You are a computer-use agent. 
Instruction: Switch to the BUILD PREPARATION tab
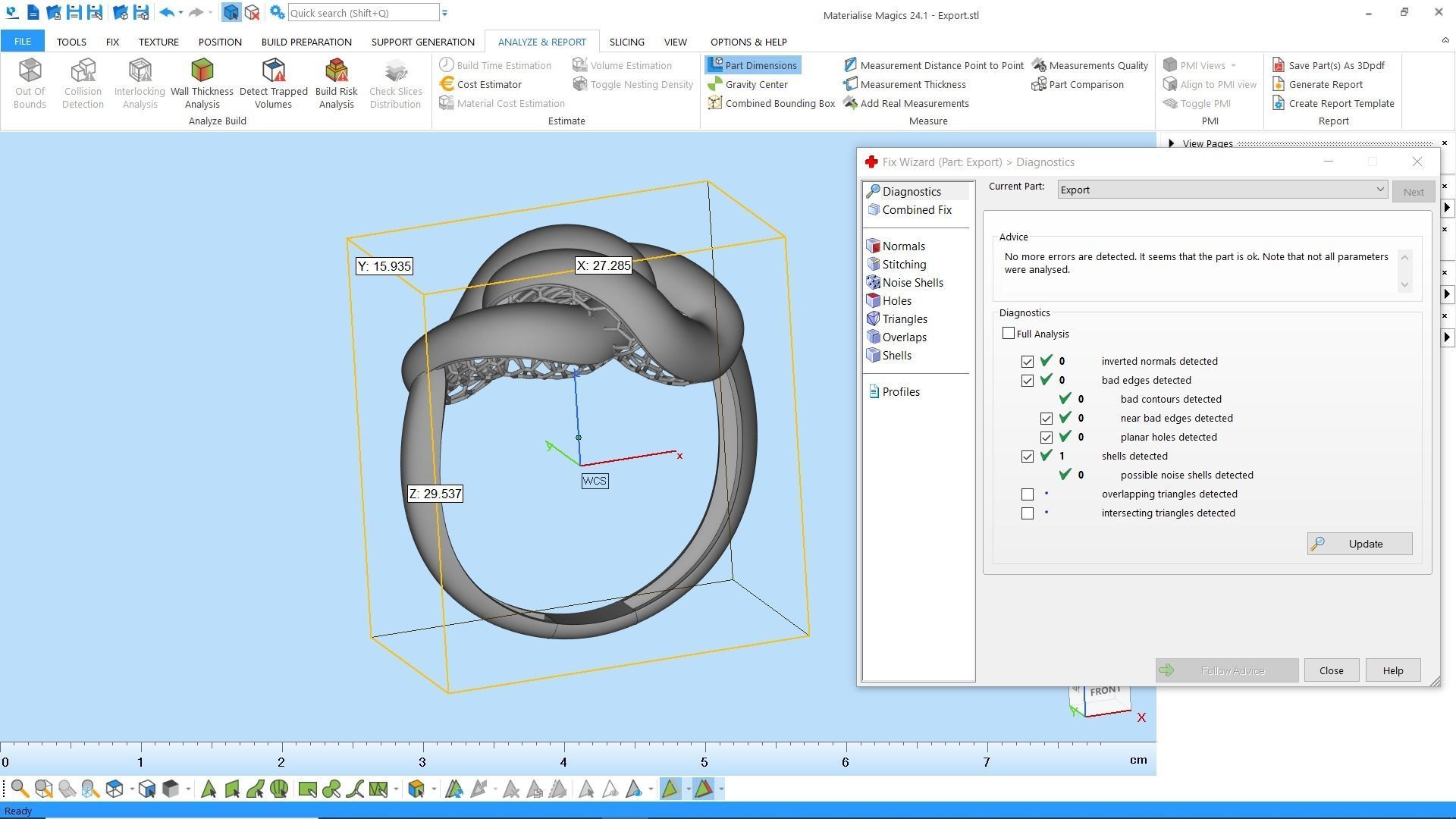coord(306,42)
